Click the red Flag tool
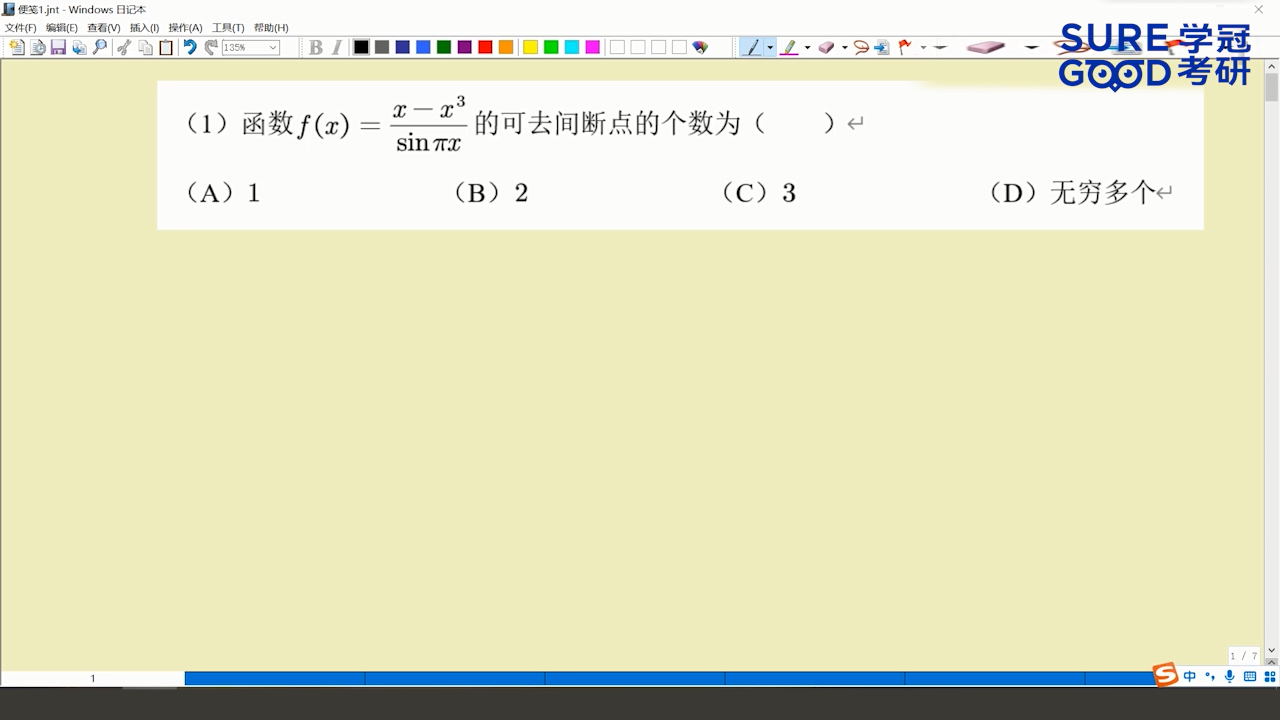Viewport: 1280px width, 720px height. [x=905, y=47]
